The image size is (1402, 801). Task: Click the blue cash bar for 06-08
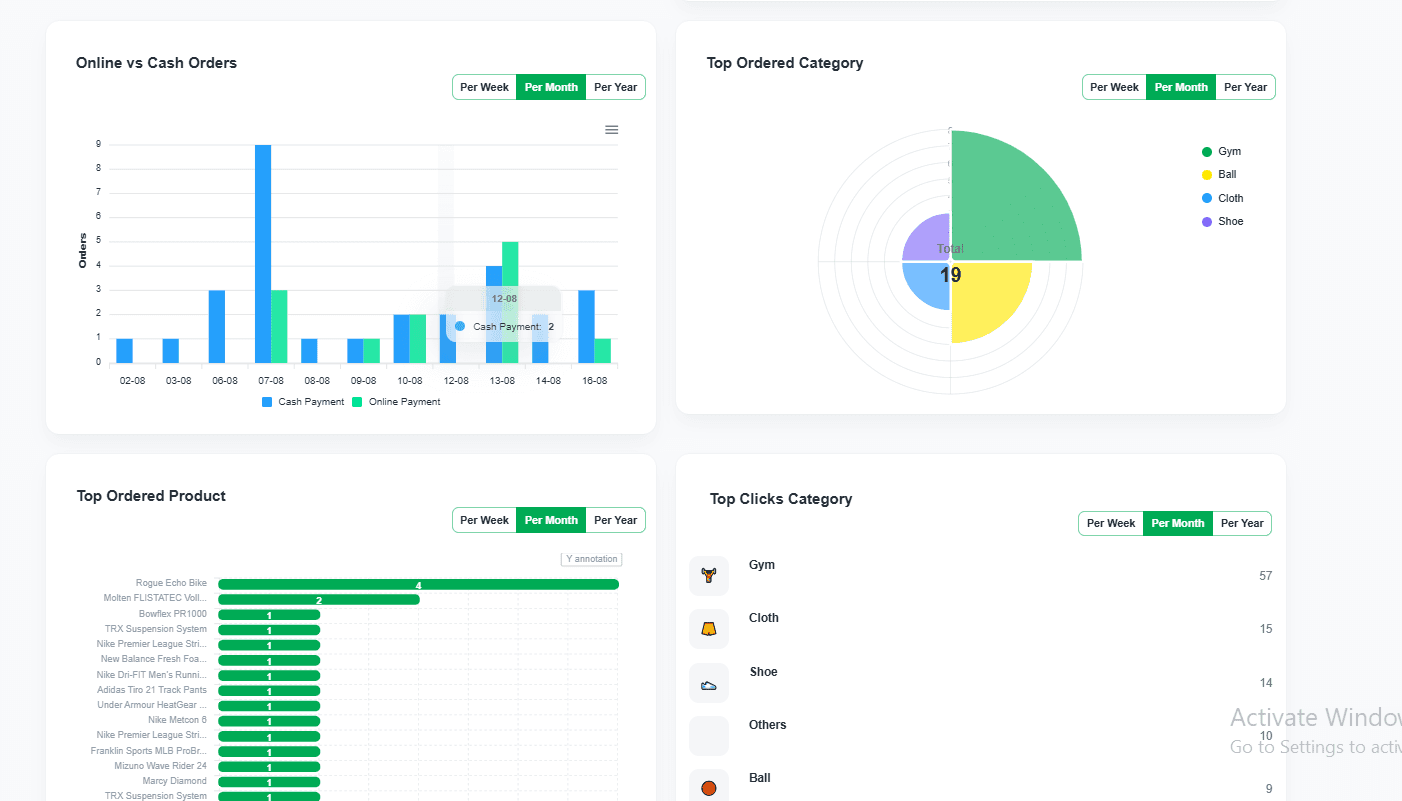217,327
